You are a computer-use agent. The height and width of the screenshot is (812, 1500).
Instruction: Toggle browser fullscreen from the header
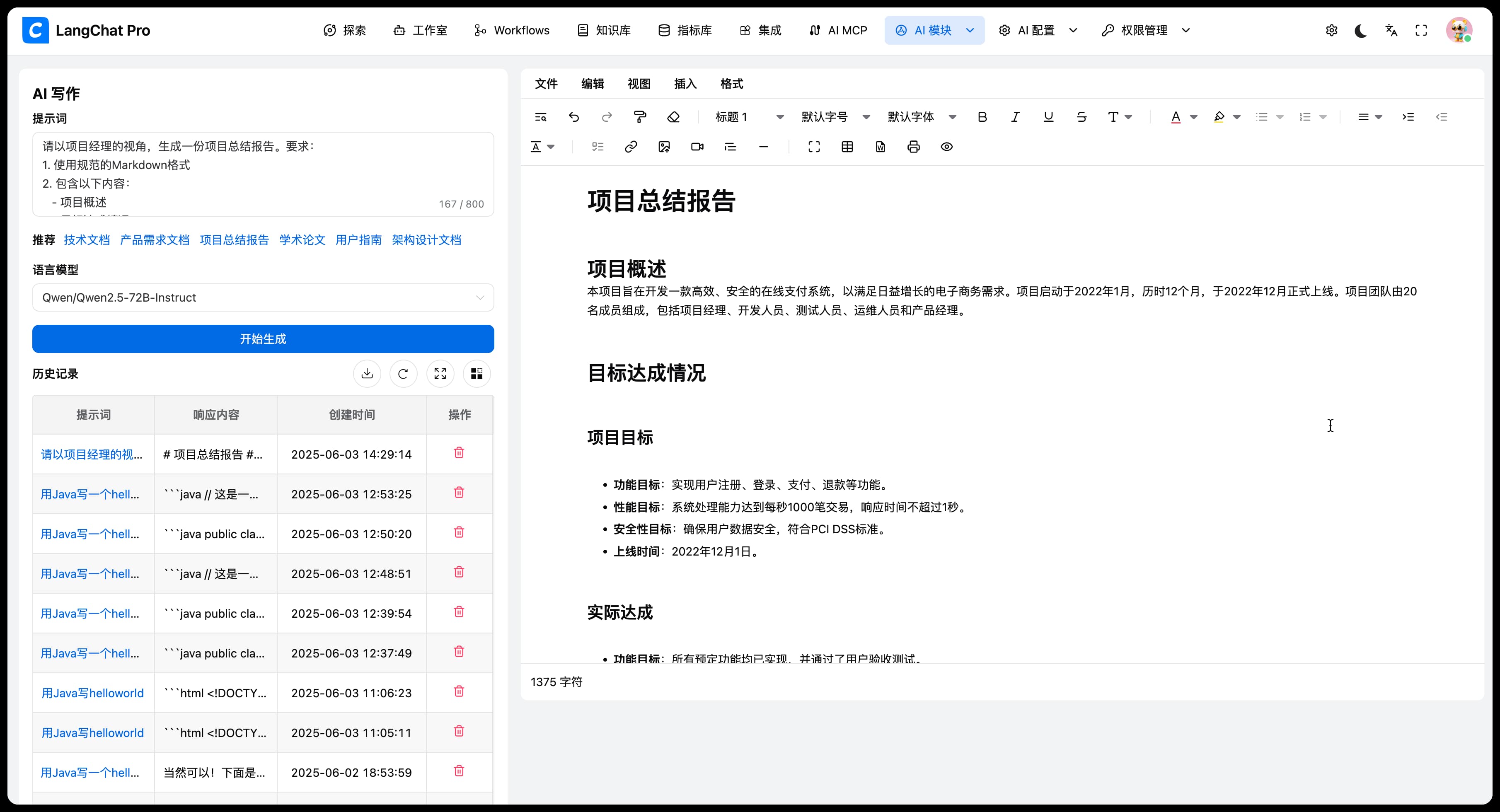[x=1421, y=30]
